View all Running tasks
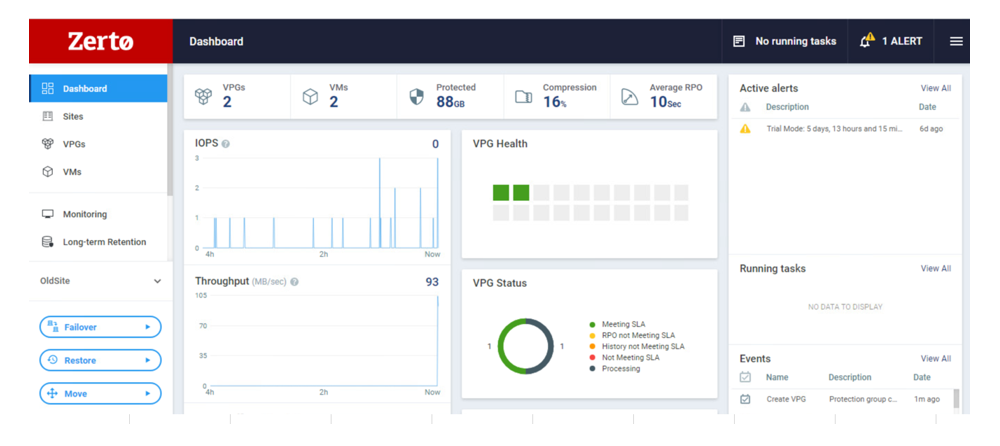The height and width of the screenshot is (446, 1000). 936,269
